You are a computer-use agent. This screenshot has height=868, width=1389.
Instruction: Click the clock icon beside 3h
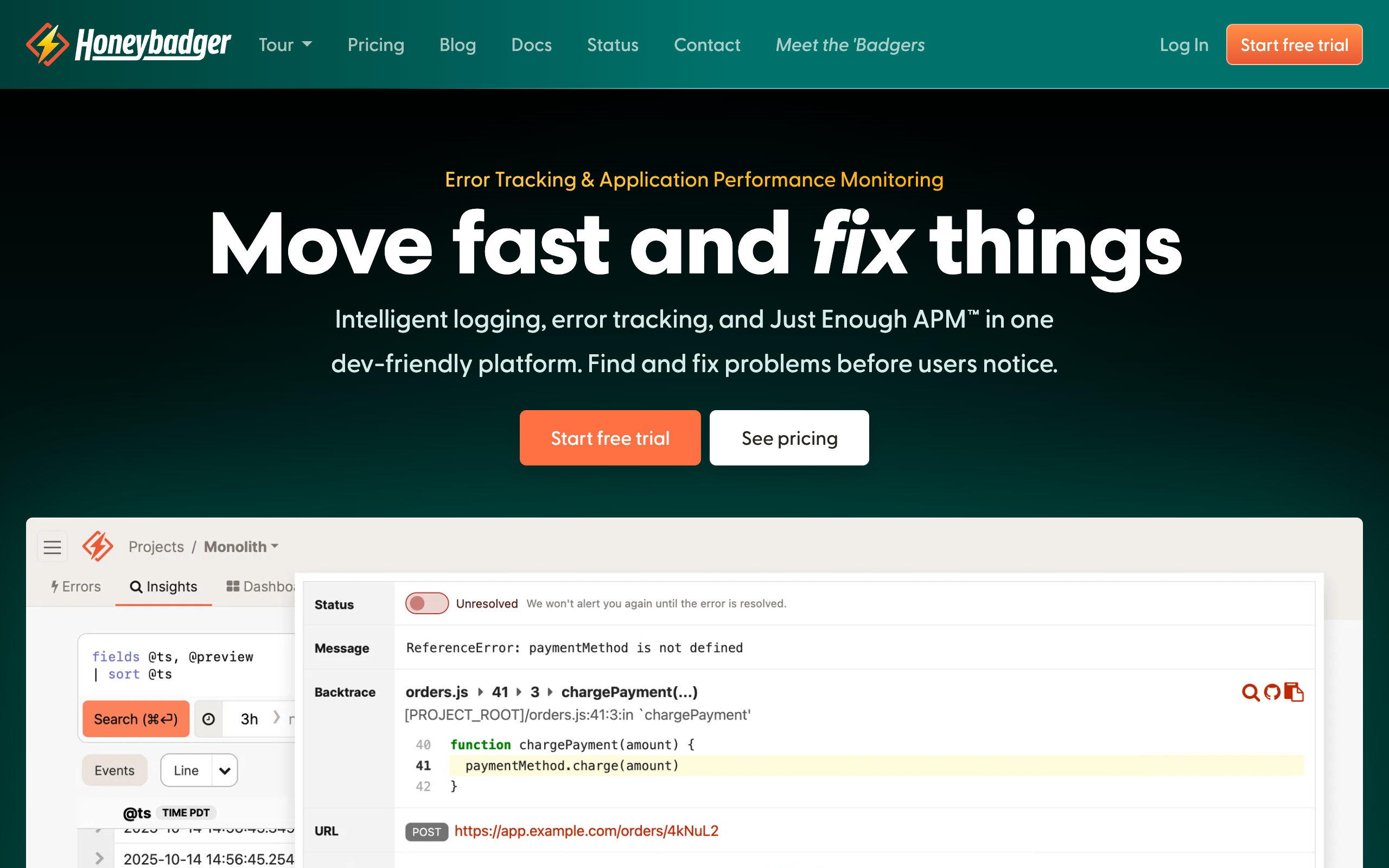[x=208, y=719]
